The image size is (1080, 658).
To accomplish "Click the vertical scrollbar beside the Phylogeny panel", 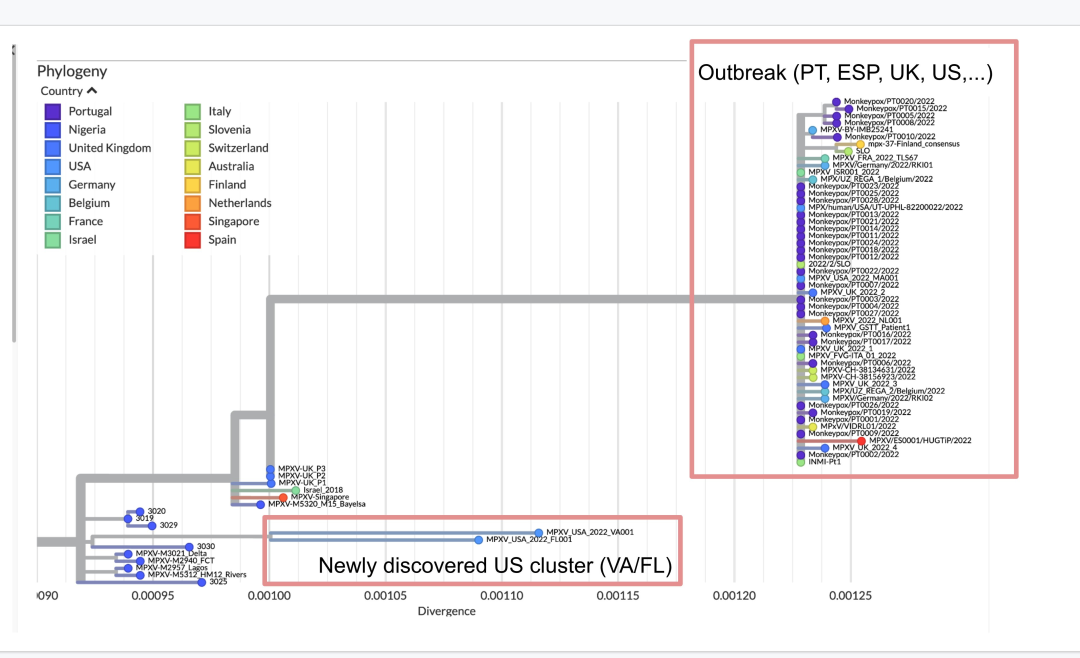I will pos(14,194).
